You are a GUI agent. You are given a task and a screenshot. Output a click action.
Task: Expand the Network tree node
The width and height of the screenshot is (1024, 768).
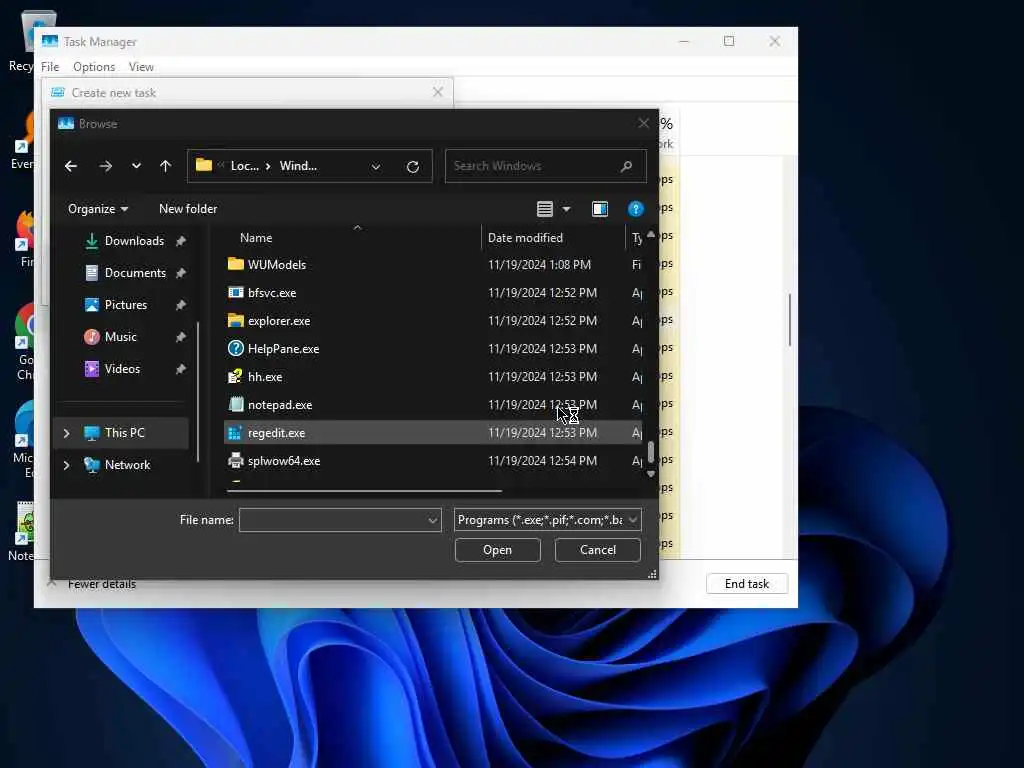pyautogui.click(x=66, y=465)
